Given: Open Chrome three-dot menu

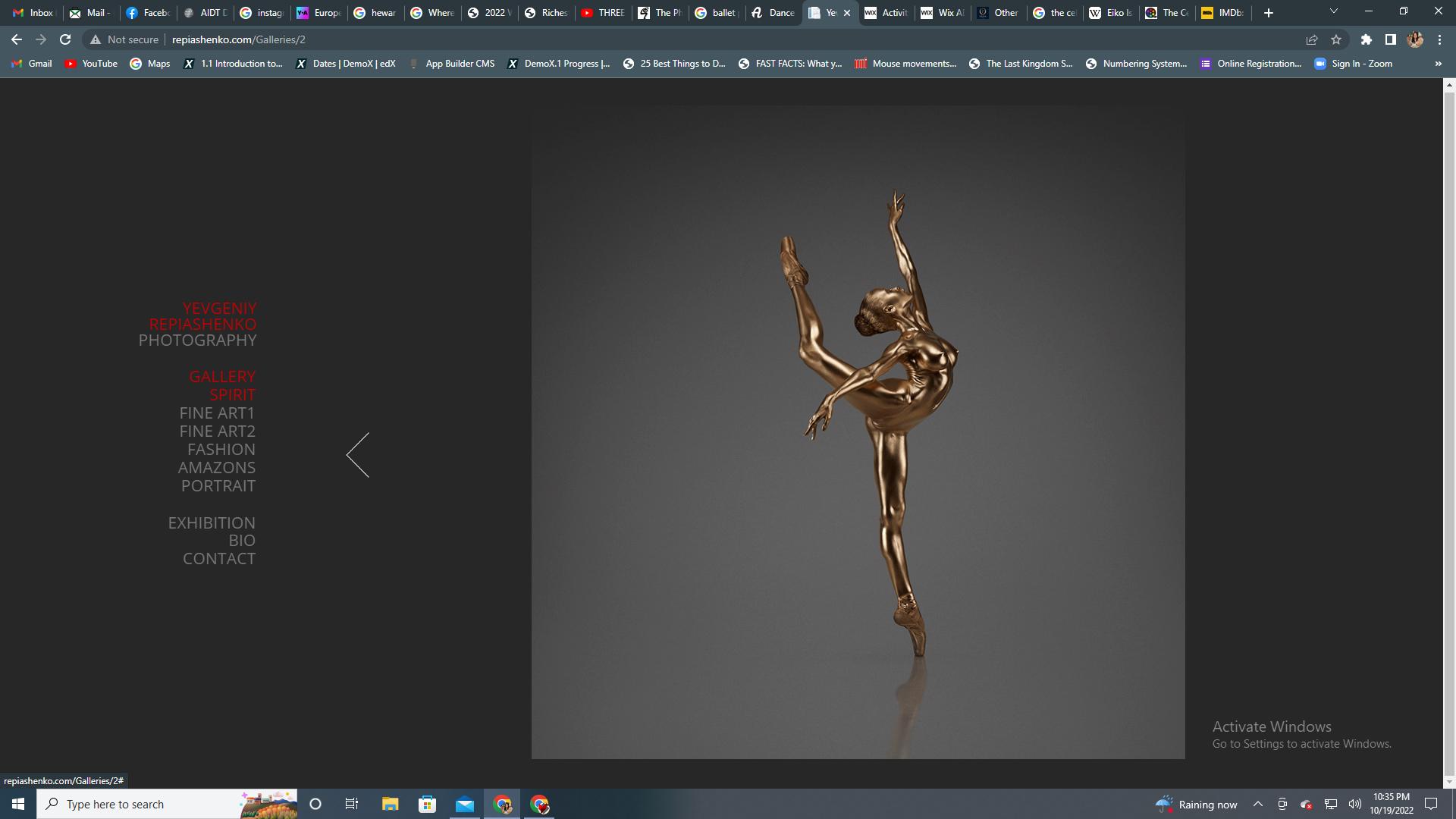Looking at the screenshot, I should click(x=1439, y=39).
